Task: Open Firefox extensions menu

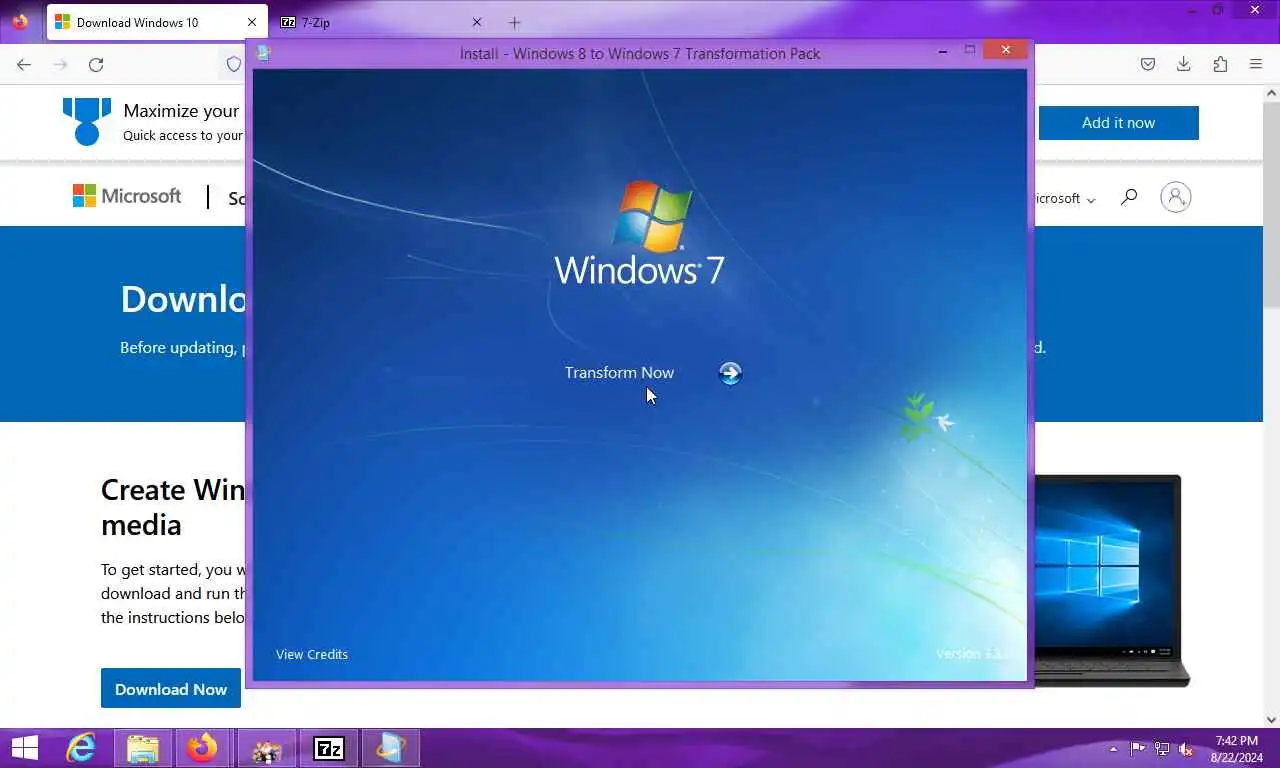Action: point(1220,64)
